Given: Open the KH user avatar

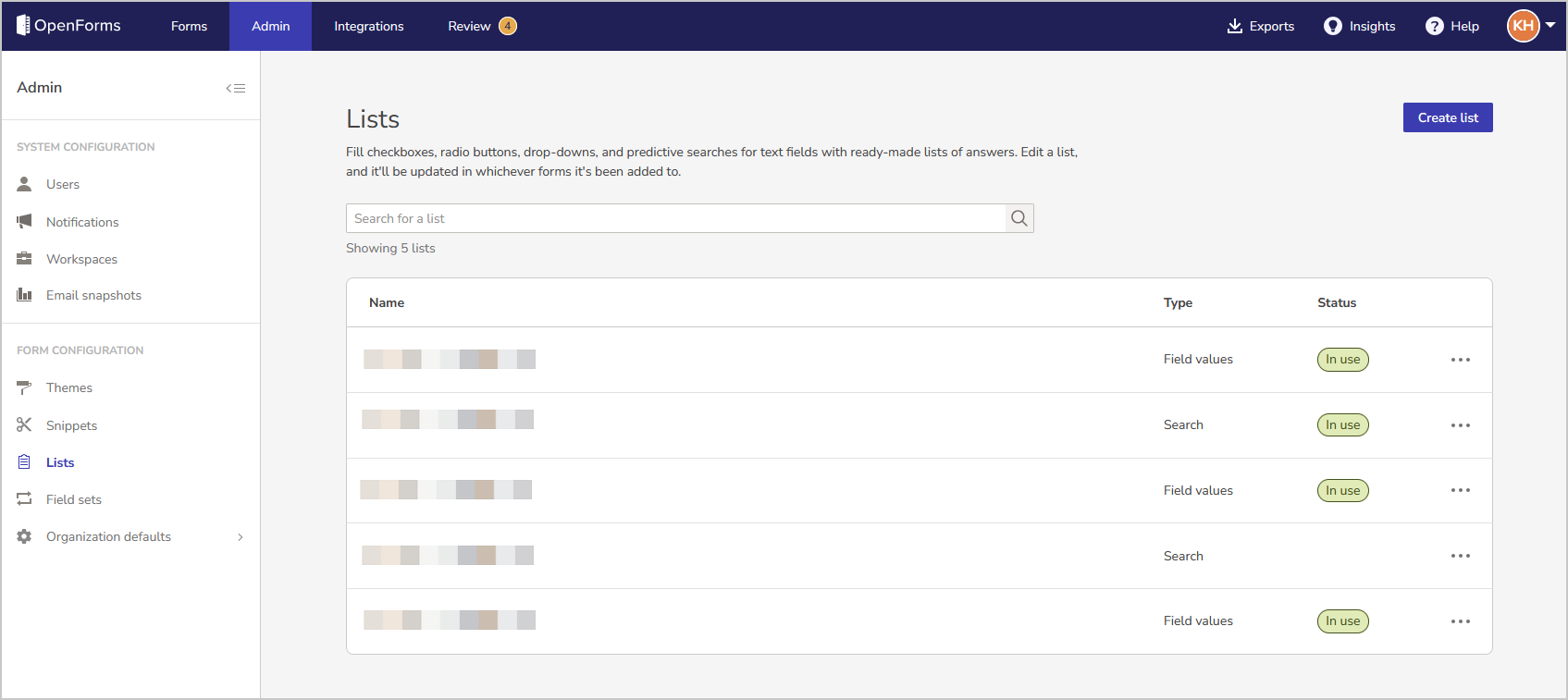Looking at the screenshot, I should tap(1524, 26).
